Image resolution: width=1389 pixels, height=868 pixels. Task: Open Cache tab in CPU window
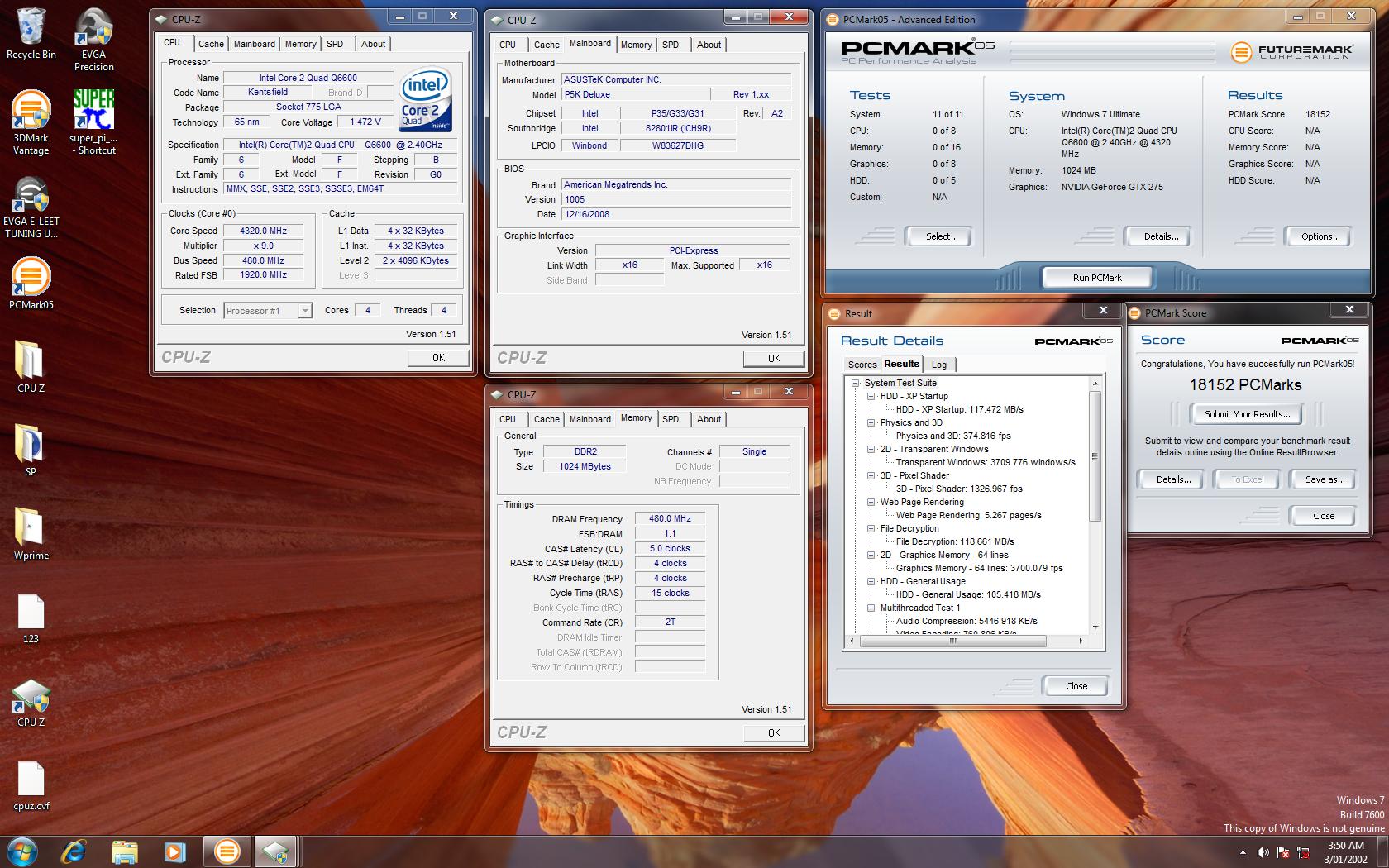pos(211,45)
